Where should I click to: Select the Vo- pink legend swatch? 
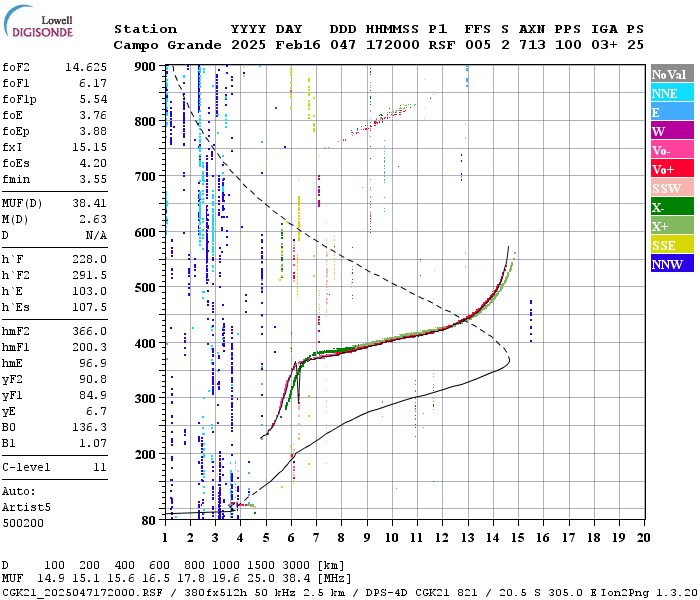[x=672, y=150]
